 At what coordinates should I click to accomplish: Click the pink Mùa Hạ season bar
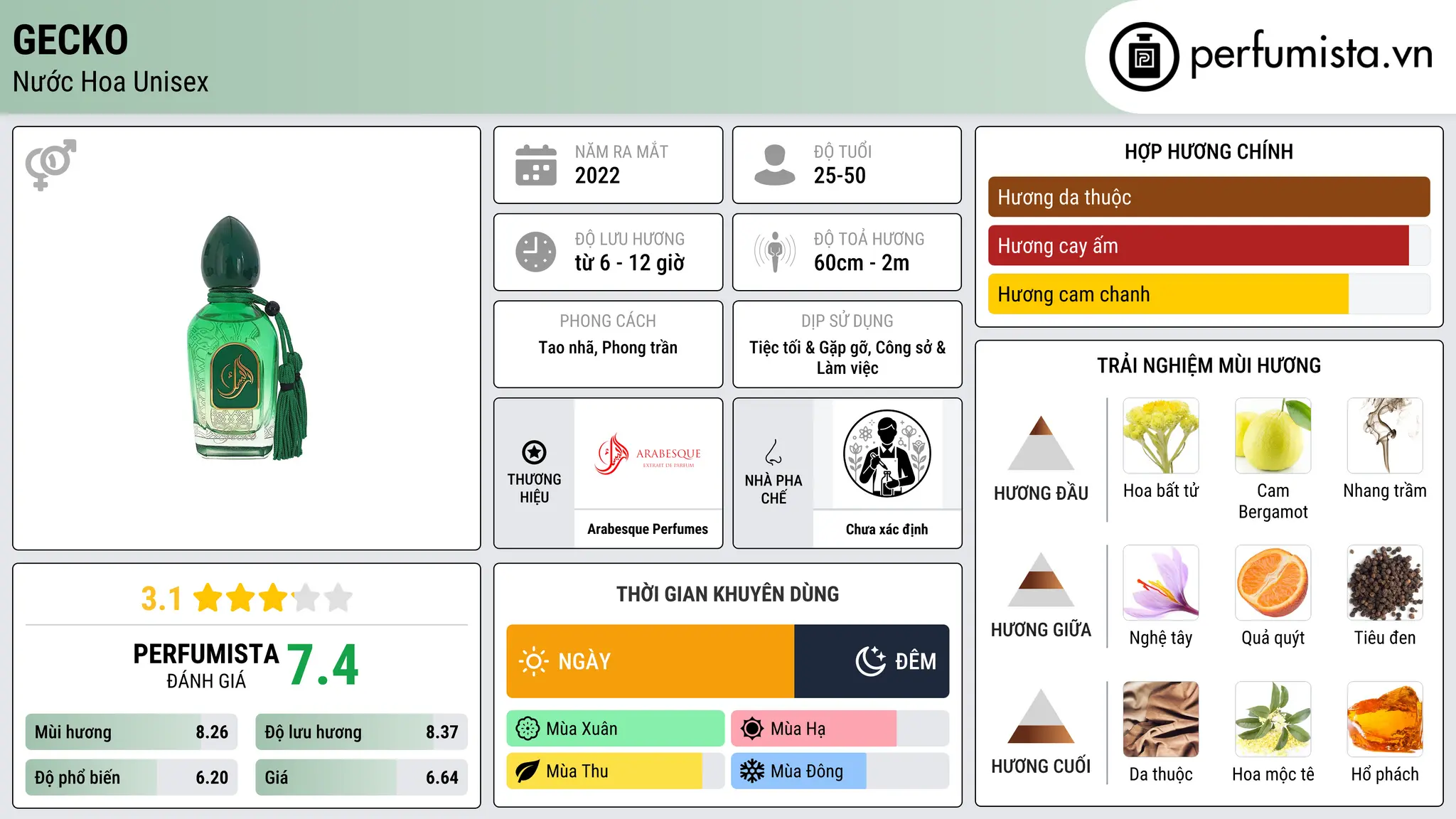point(814,729)
